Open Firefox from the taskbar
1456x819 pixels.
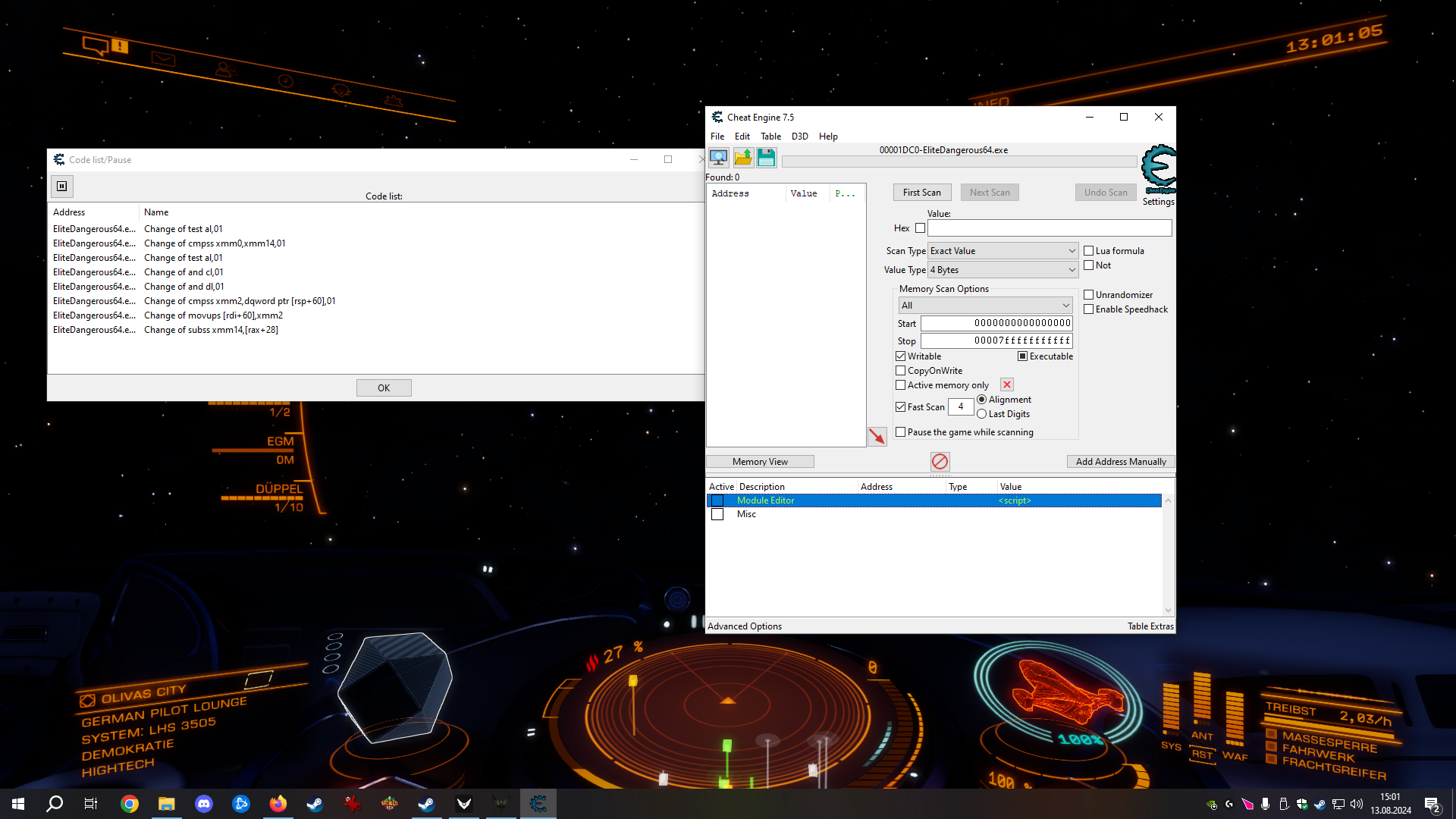tap(278, 804)
